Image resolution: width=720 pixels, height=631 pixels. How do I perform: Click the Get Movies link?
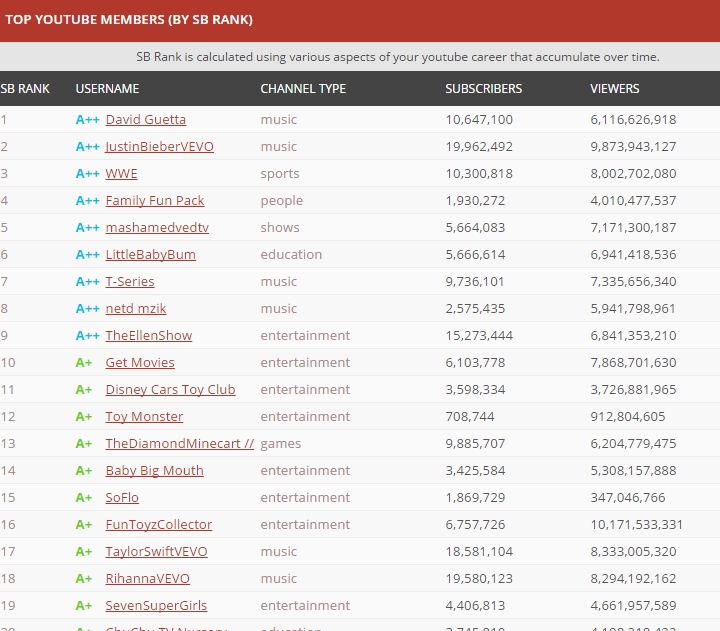pyautogui.click(x=140, y=362)
